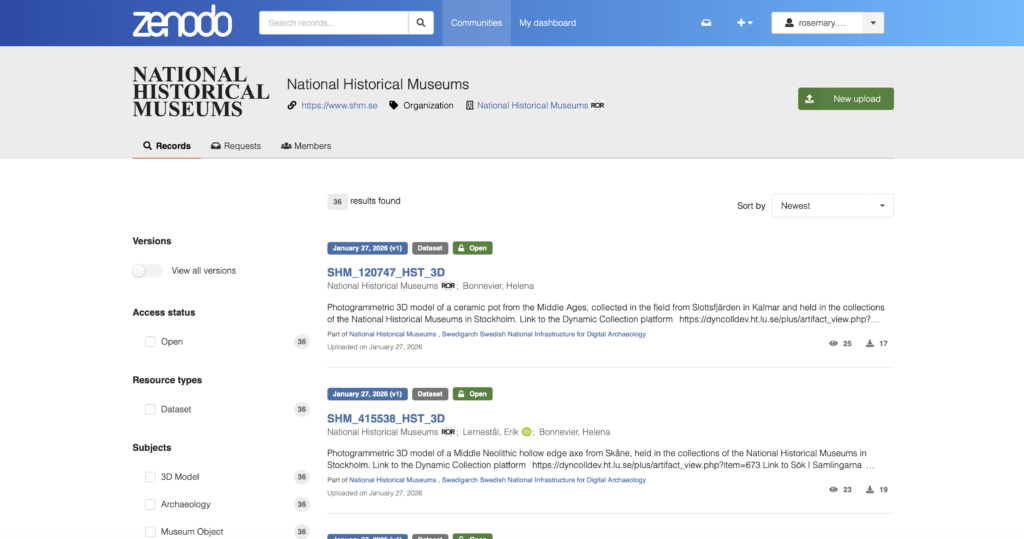
Task: Open the https://www.shm.se link
Action: point(339,105)
